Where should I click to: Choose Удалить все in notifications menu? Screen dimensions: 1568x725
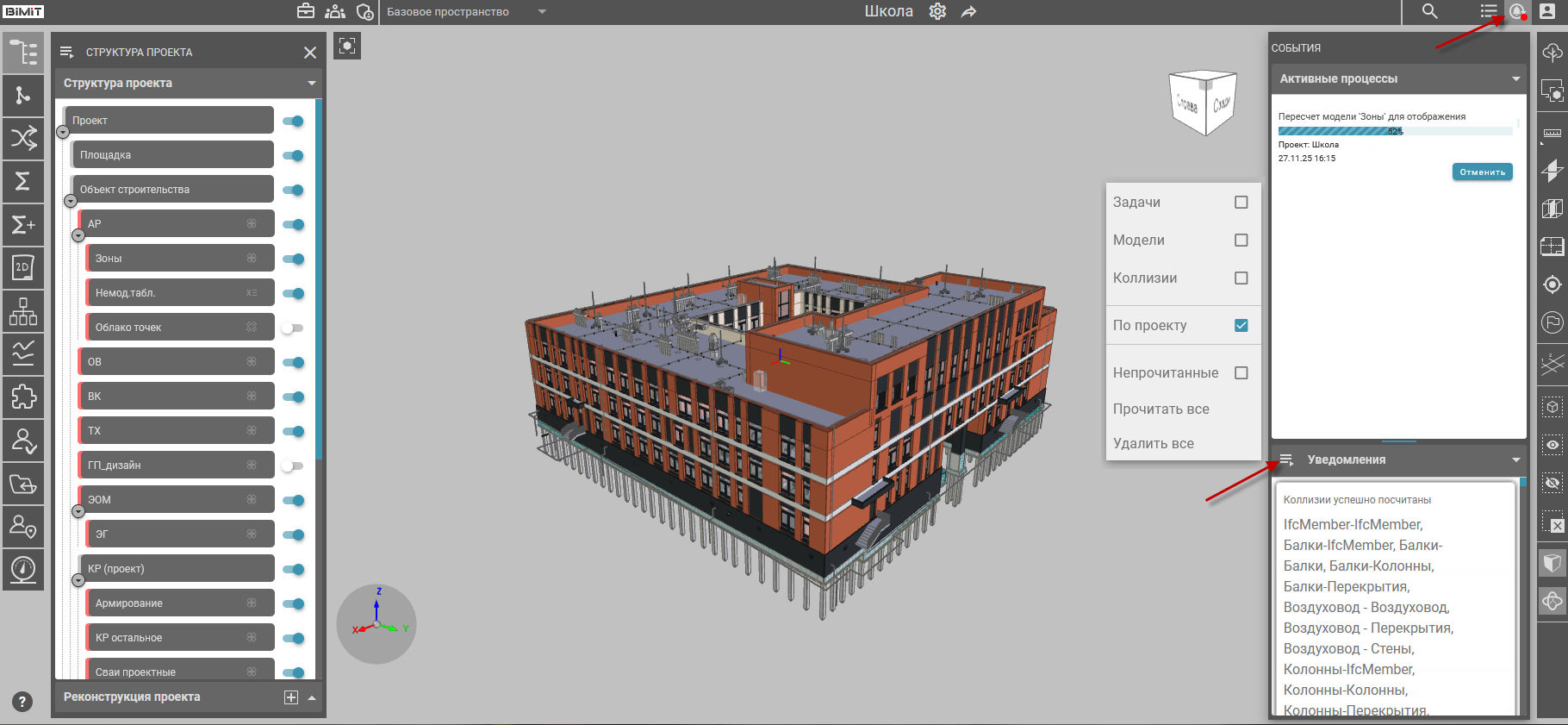[x=1153, y=443]
